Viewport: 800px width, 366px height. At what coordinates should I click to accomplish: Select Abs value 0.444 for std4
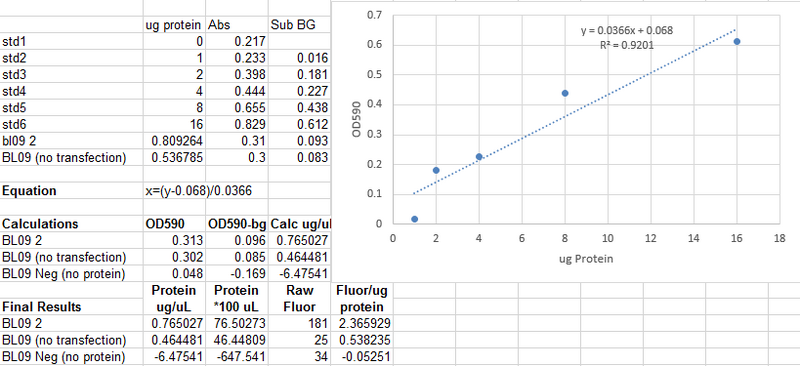click(x=237, y=91)
